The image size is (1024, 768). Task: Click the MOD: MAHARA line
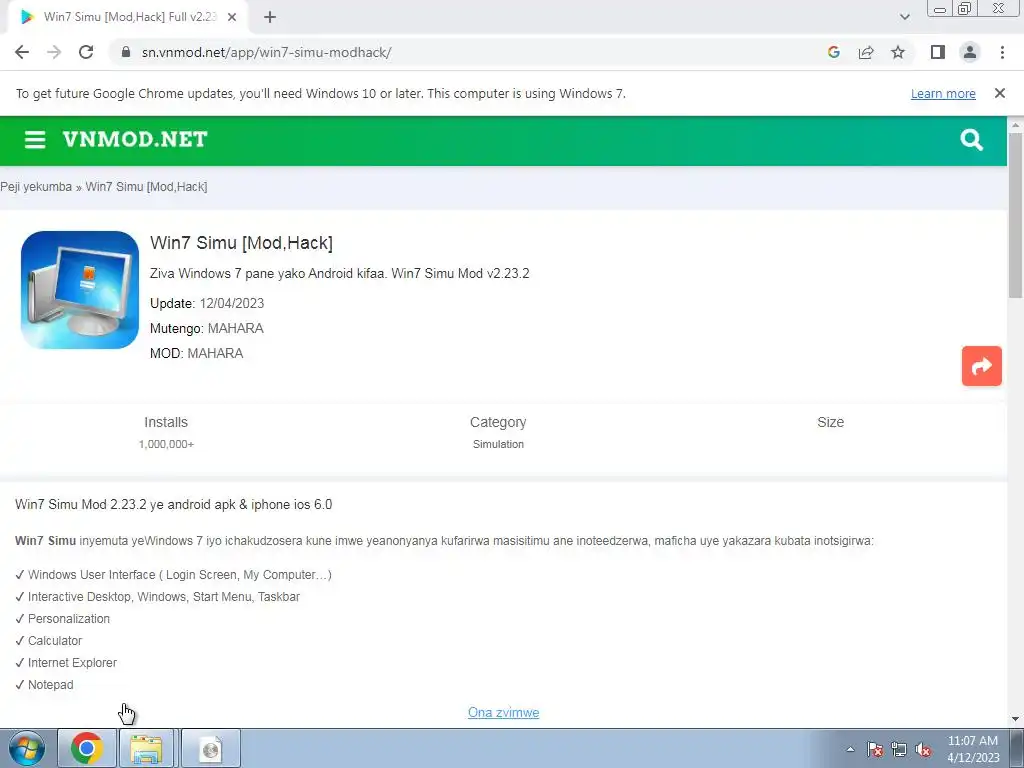point(197,353)
